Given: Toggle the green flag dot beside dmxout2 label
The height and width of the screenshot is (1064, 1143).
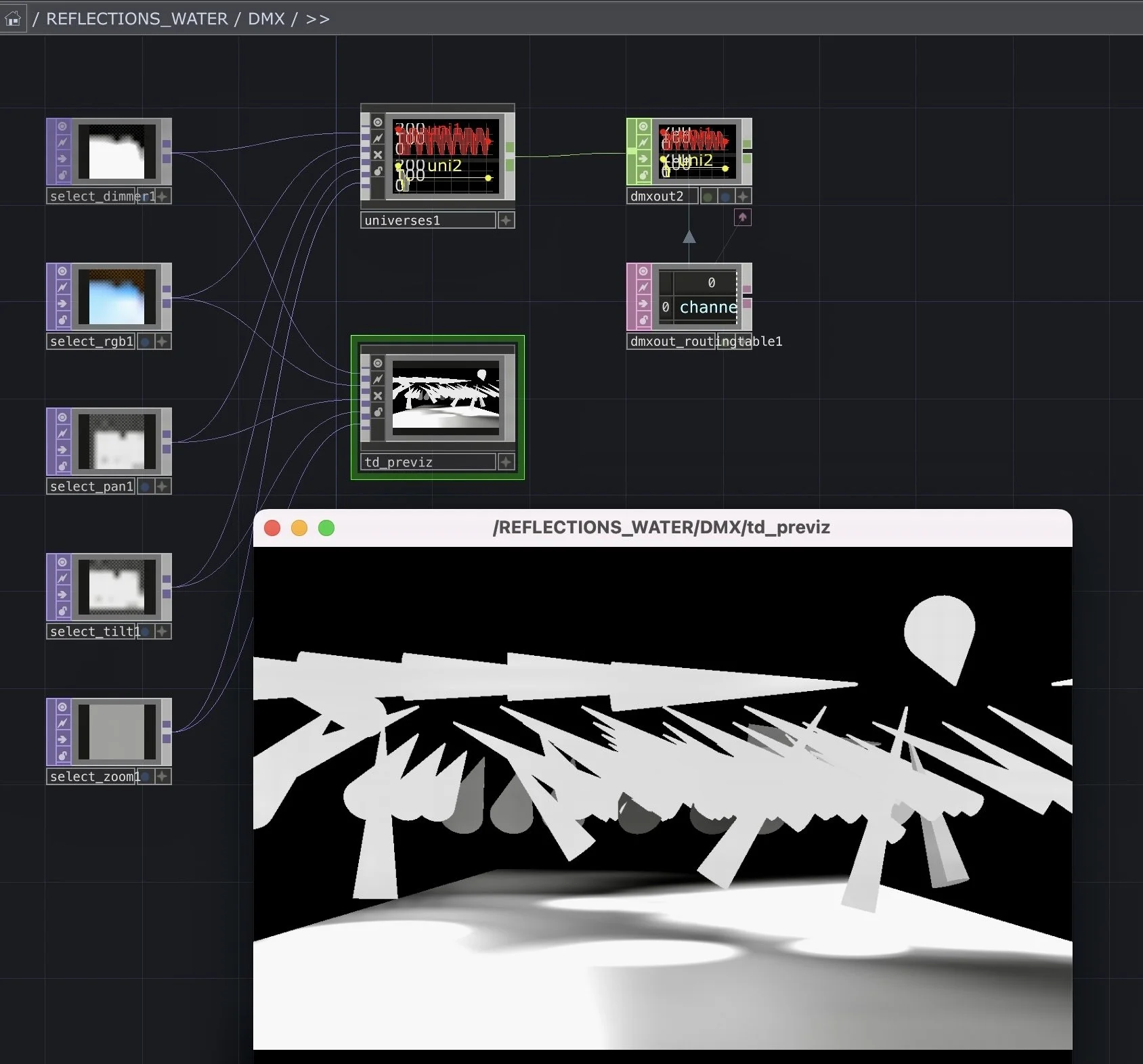Looking at the screenshot, I should point(707,196).
